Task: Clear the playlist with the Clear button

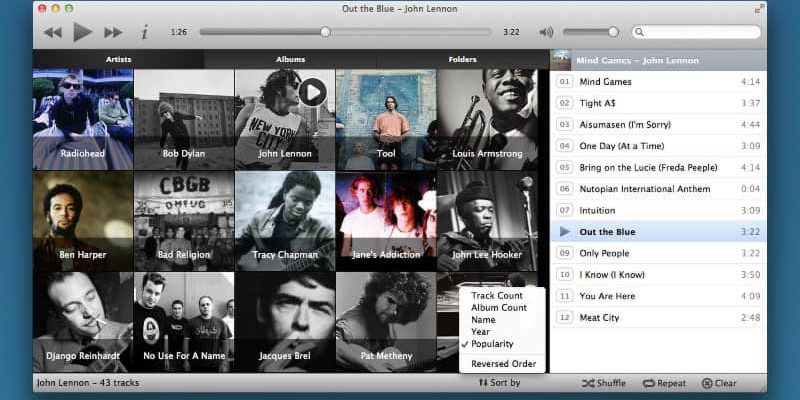Action: point(719,383)
